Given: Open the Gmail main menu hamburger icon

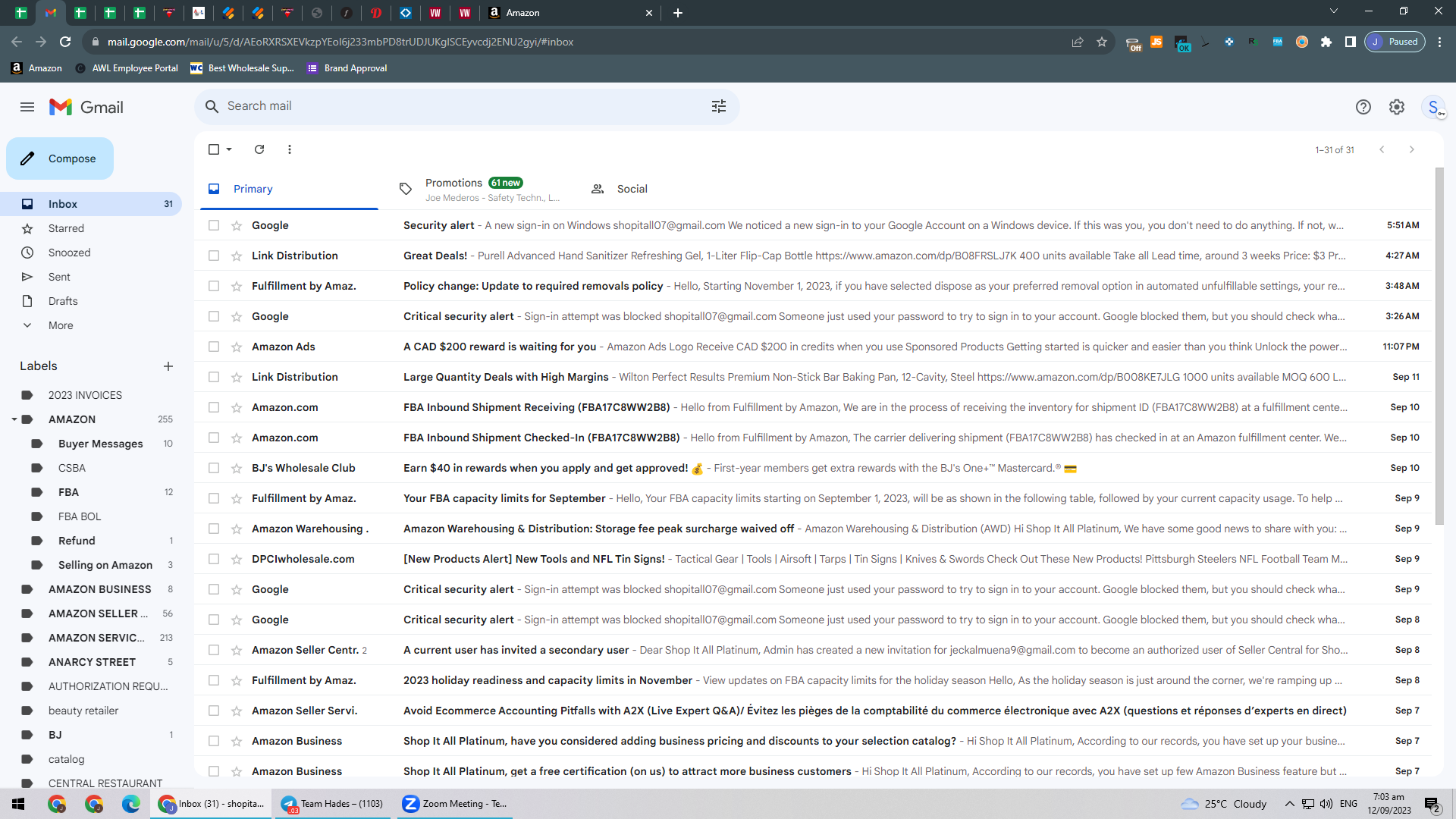Looking at the screenshot, I should coord(27,107).
